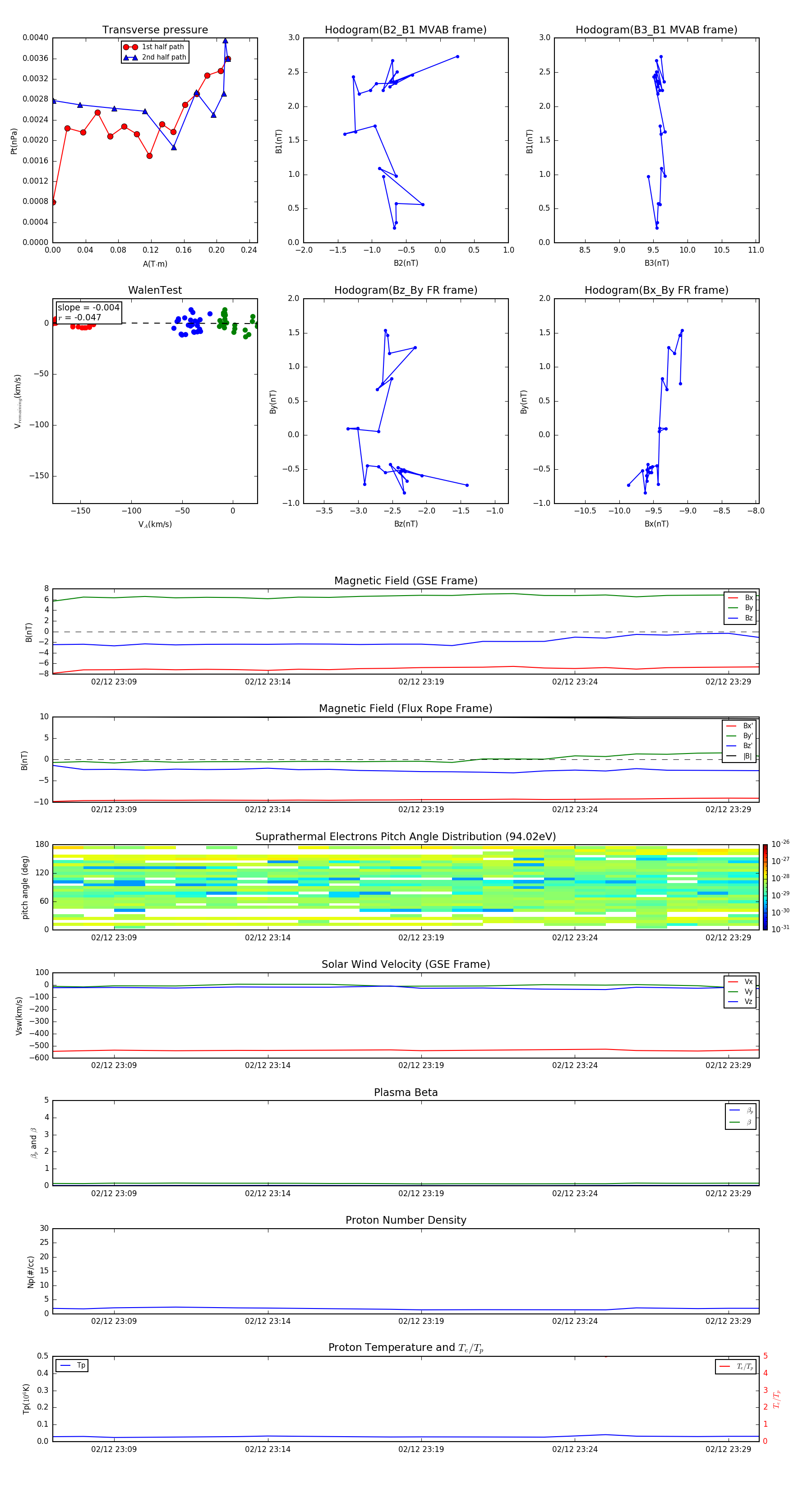812x1489 pixels.
Task: Select the 'slope = -0.004' annotation
Action: (x=88, y=308)
